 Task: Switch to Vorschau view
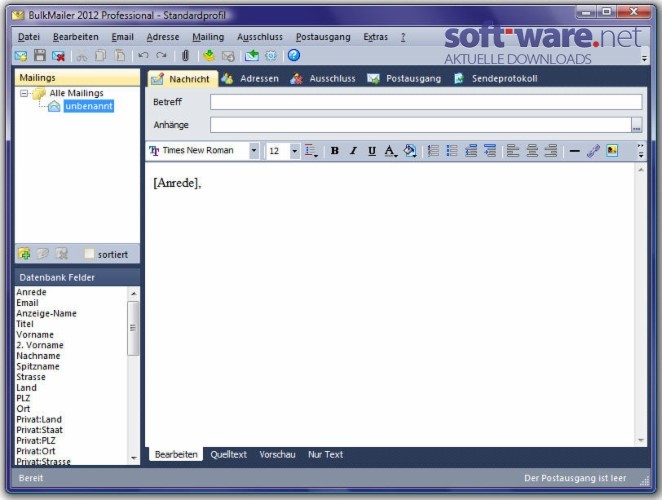(x=277, y=454)
